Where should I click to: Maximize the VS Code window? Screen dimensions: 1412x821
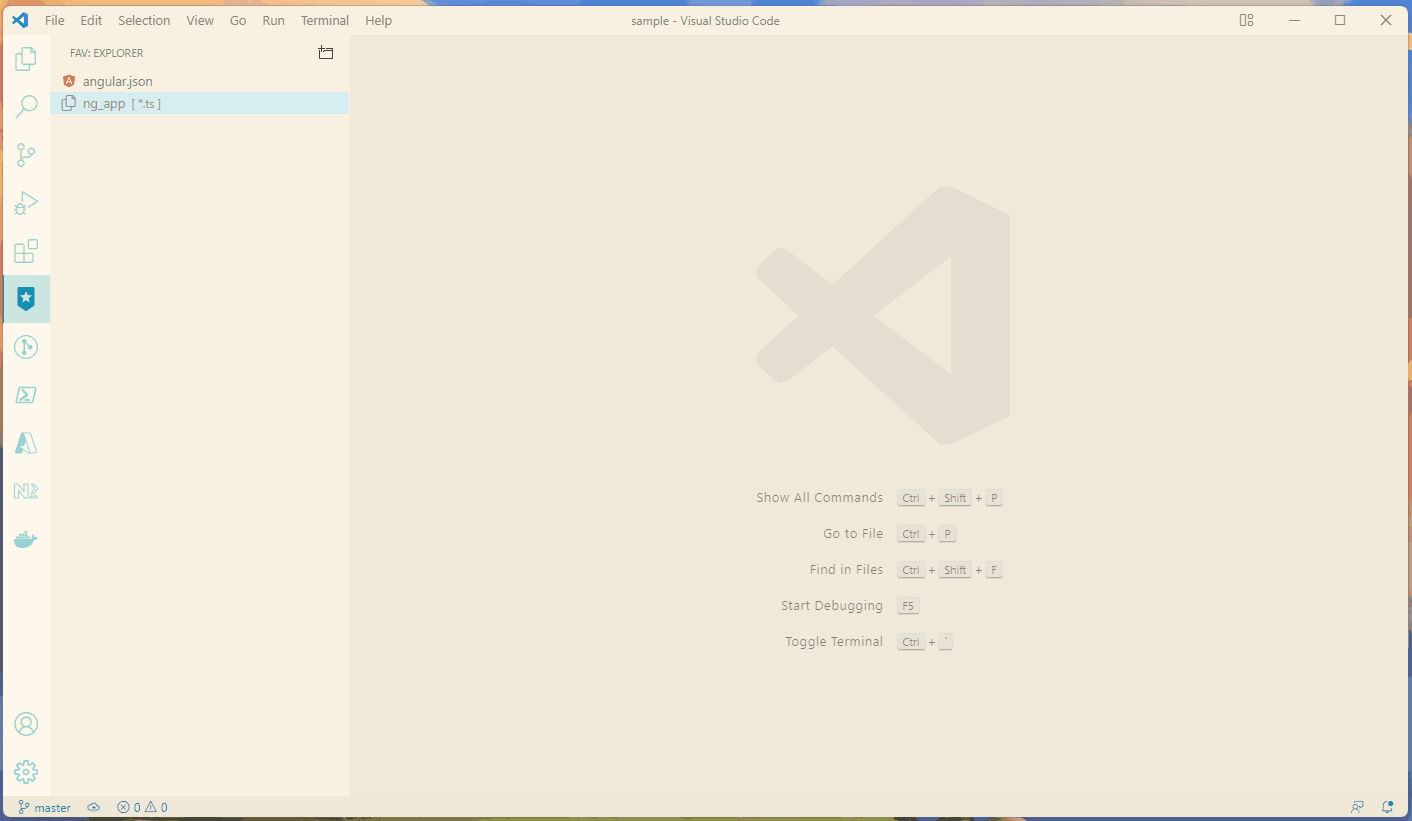pyautogui.click(x=1340, y=20)
